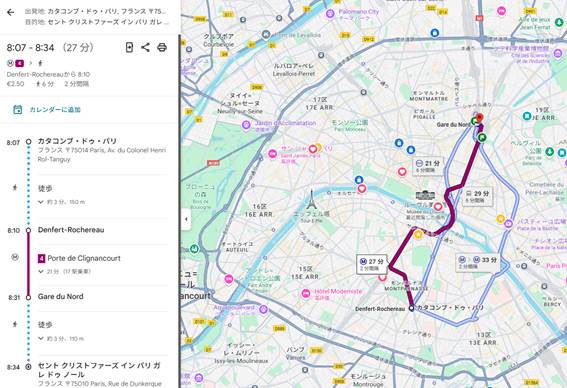567x388 pixels.
Task: Select the 29 分 alternative route label
Action: click(477, 196)
